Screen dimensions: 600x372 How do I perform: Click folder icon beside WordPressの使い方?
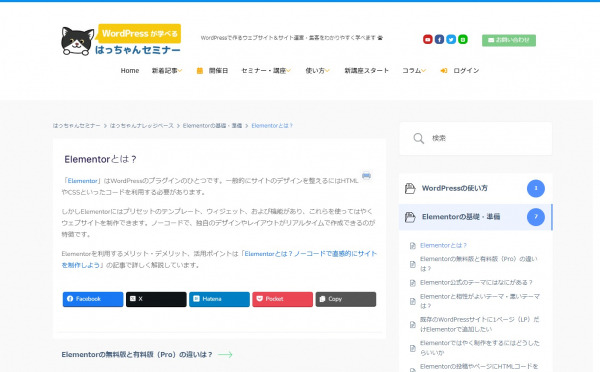click(x=410, y=188)
